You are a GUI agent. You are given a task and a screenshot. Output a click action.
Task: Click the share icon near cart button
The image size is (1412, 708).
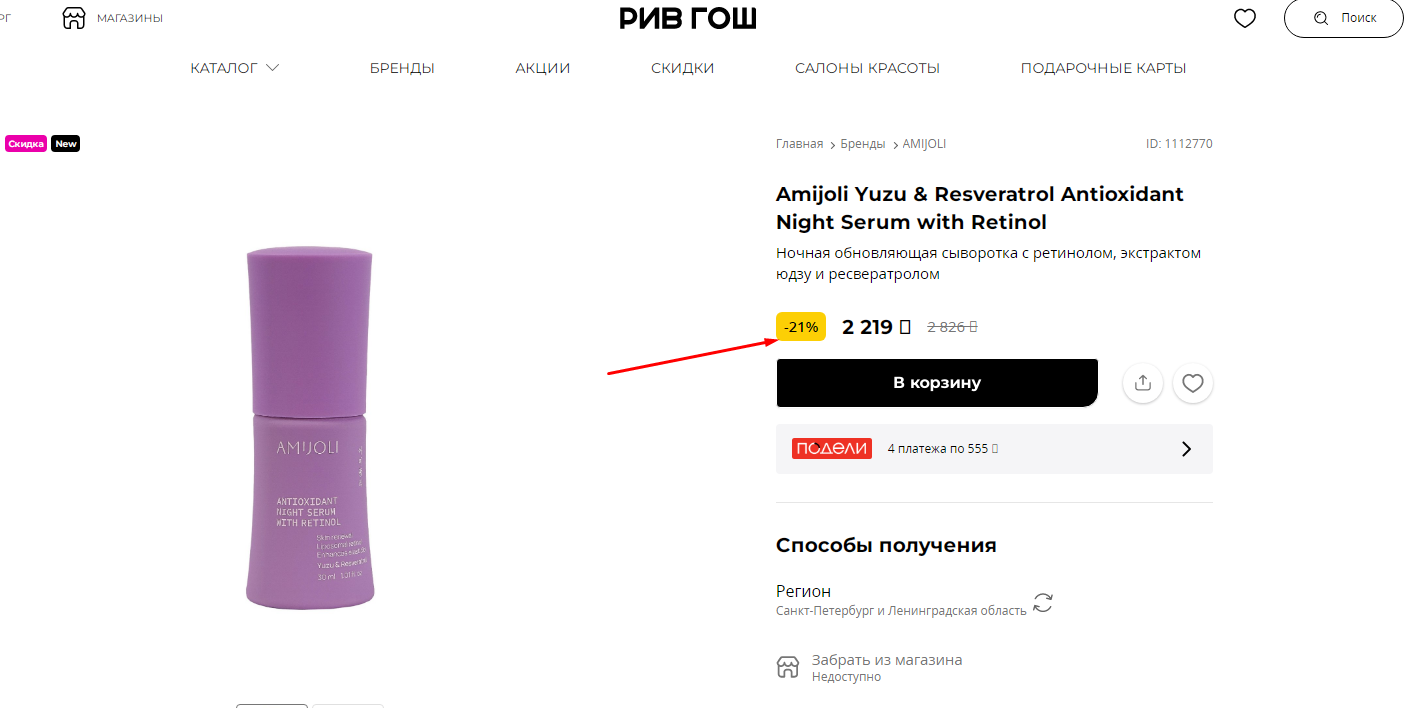click(x=1143, y=383)
